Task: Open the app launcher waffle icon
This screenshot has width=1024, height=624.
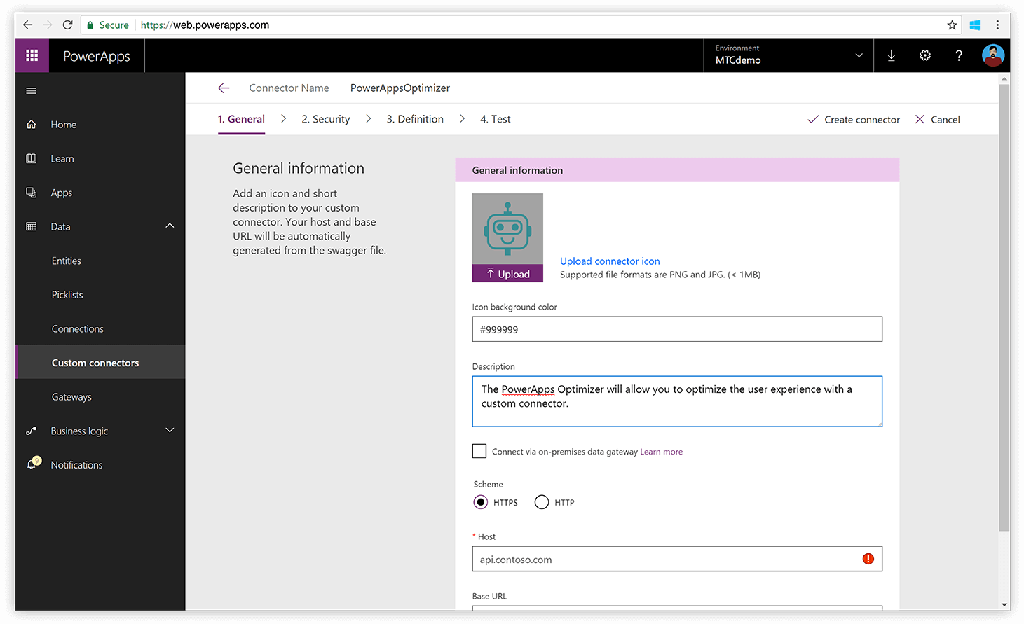Action: 32,56
